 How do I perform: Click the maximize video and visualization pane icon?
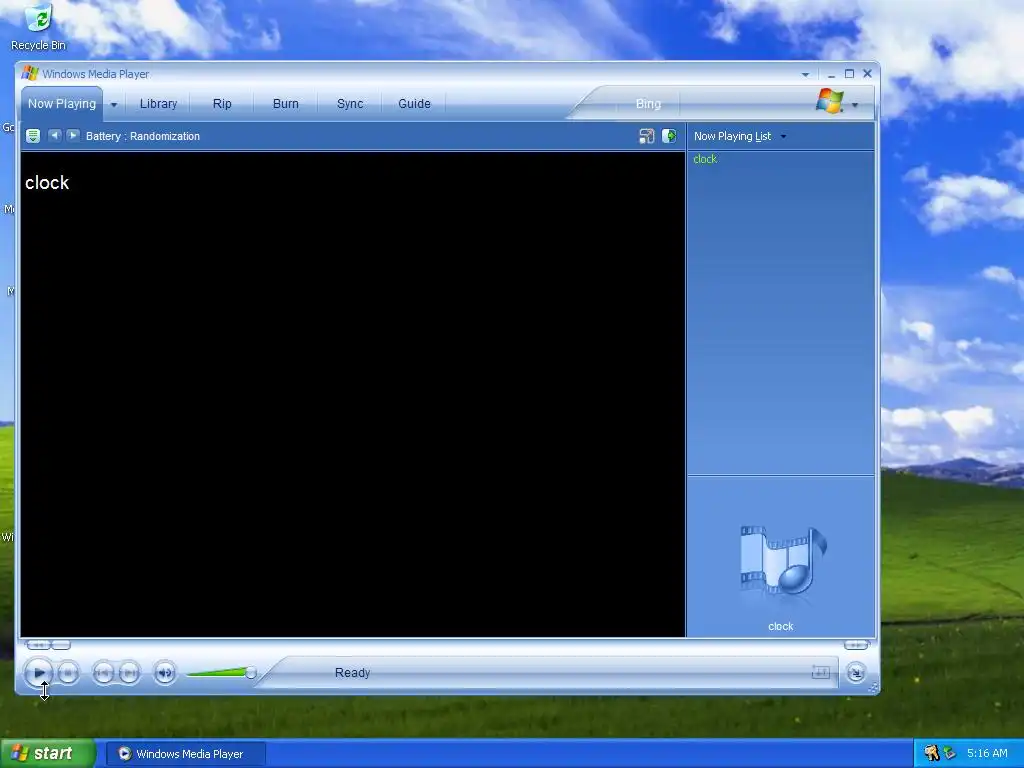(647, 136)
